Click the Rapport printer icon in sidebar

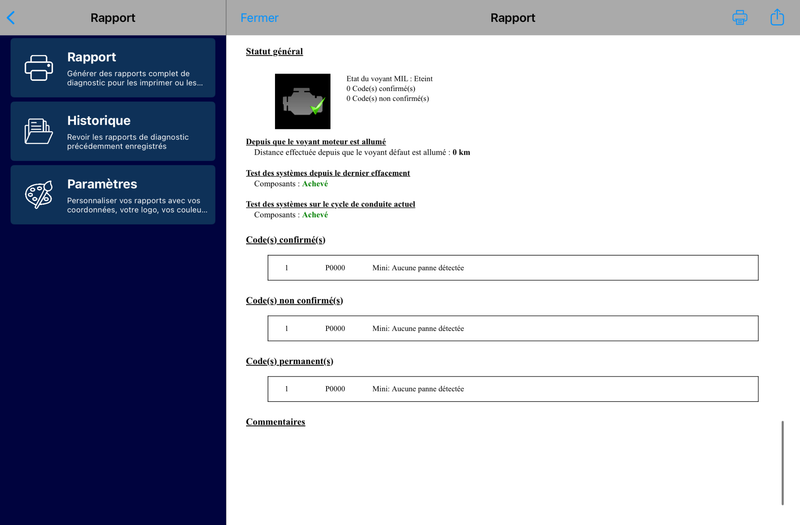coord(39,68)
